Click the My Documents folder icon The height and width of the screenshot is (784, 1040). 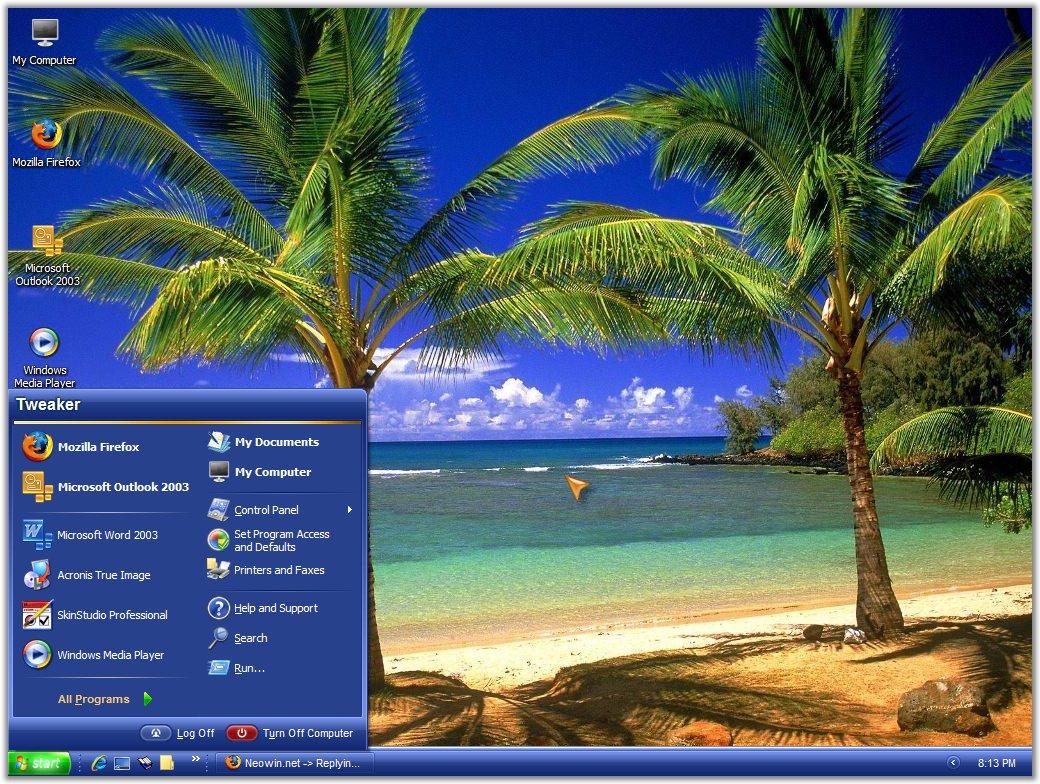pos(218,442)
